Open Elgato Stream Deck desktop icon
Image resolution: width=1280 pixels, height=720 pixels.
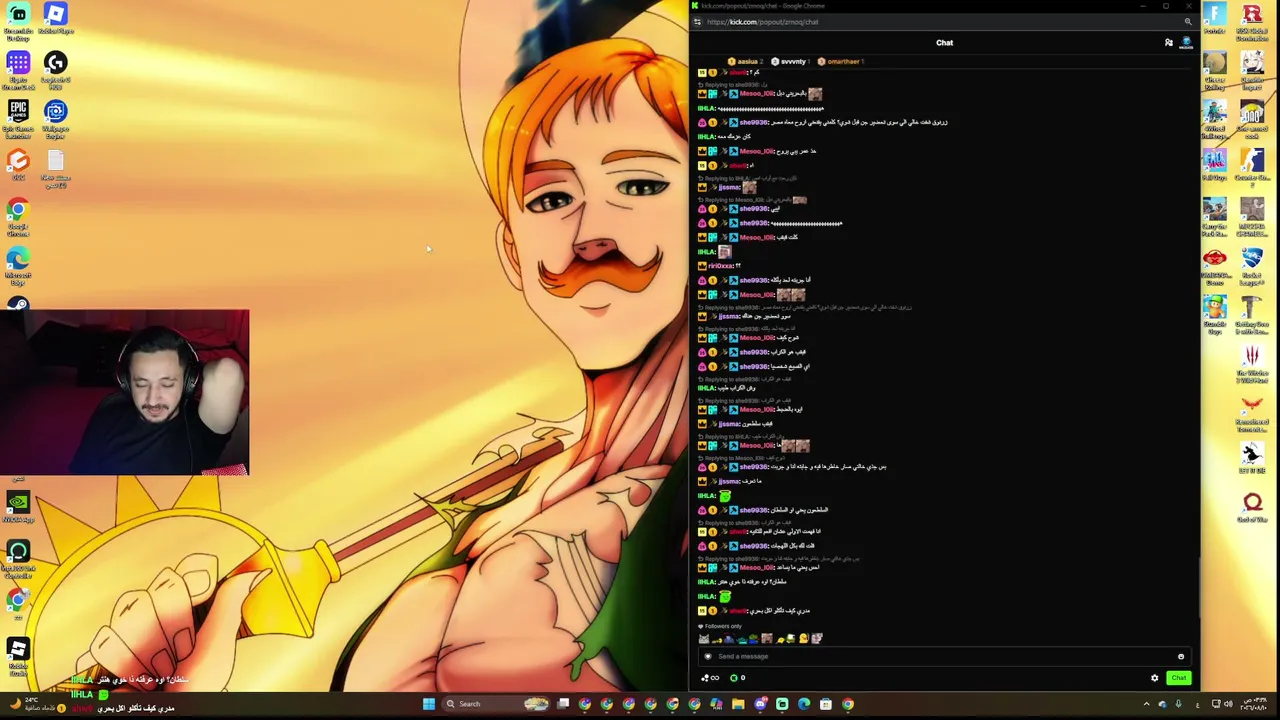click(x=18, y=70)
